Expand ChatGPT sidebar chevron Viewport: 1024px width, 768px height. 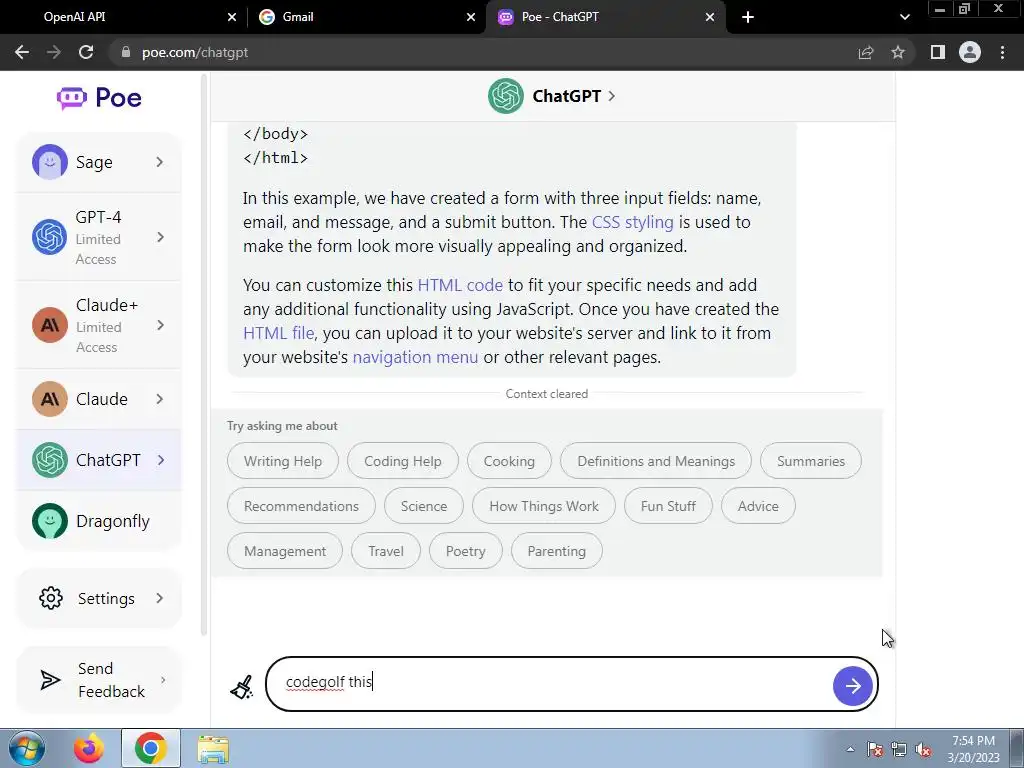[160, 460]
